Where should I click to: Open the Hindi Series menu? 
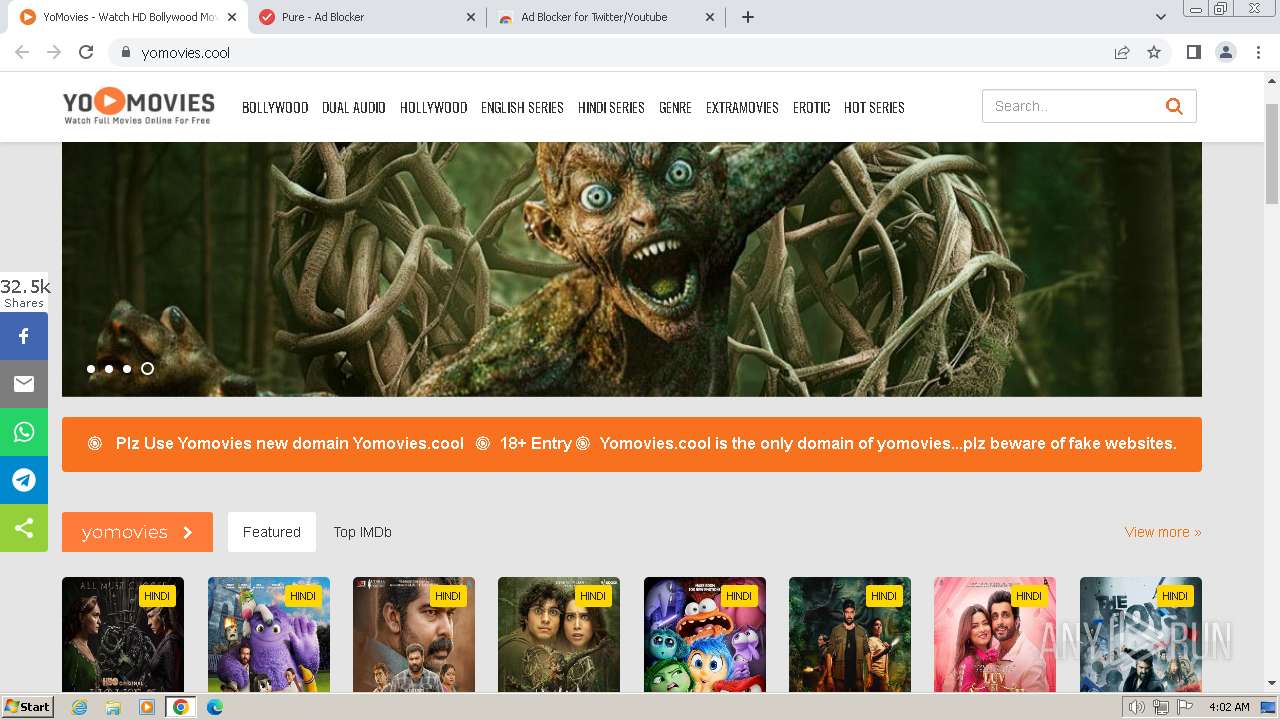coord(611,107)
